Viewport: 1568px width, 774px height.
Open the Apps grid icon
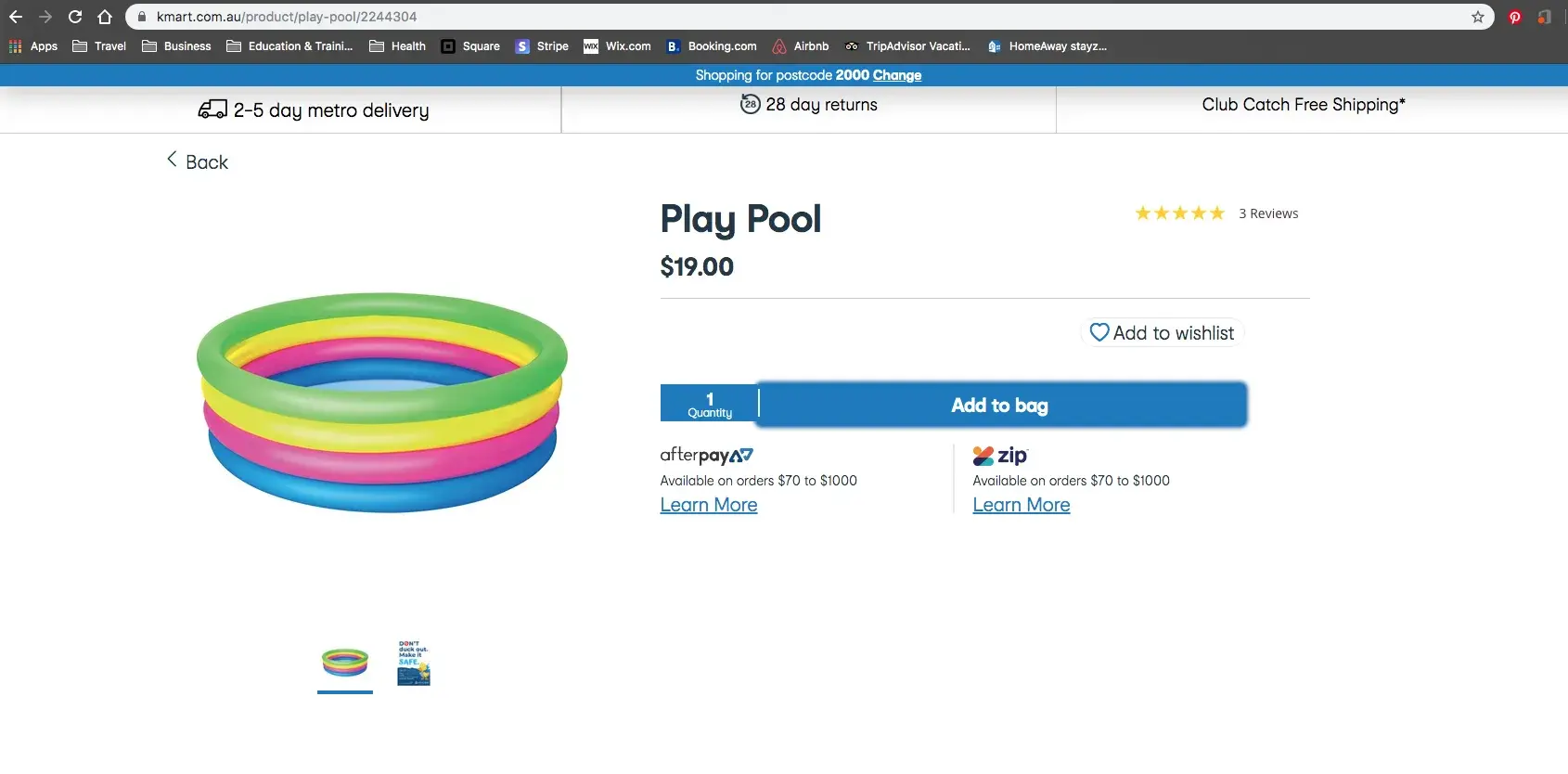16,46
